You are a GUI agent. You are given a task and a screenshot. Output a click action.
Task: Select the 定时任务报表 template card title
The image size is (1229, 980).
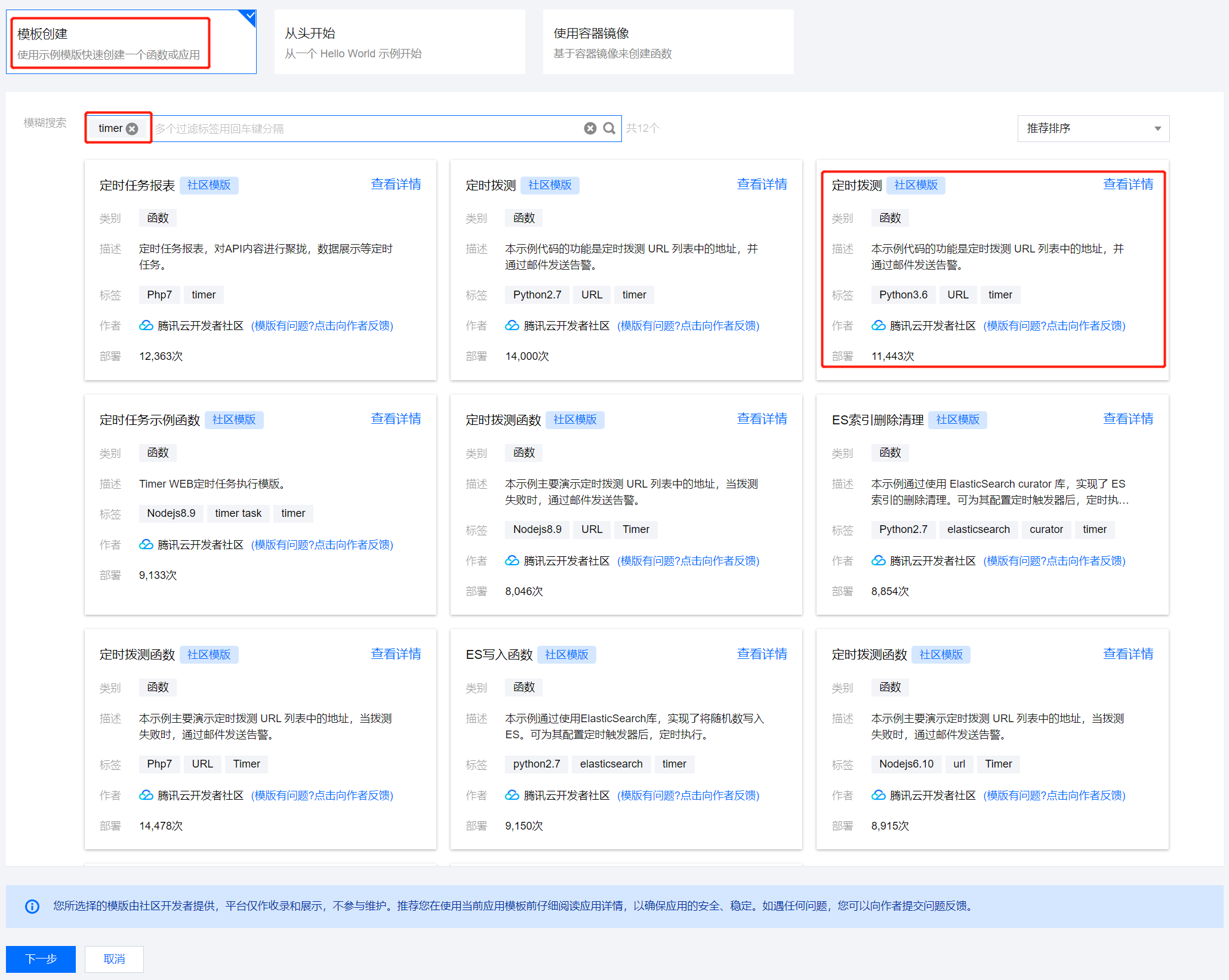137,186
